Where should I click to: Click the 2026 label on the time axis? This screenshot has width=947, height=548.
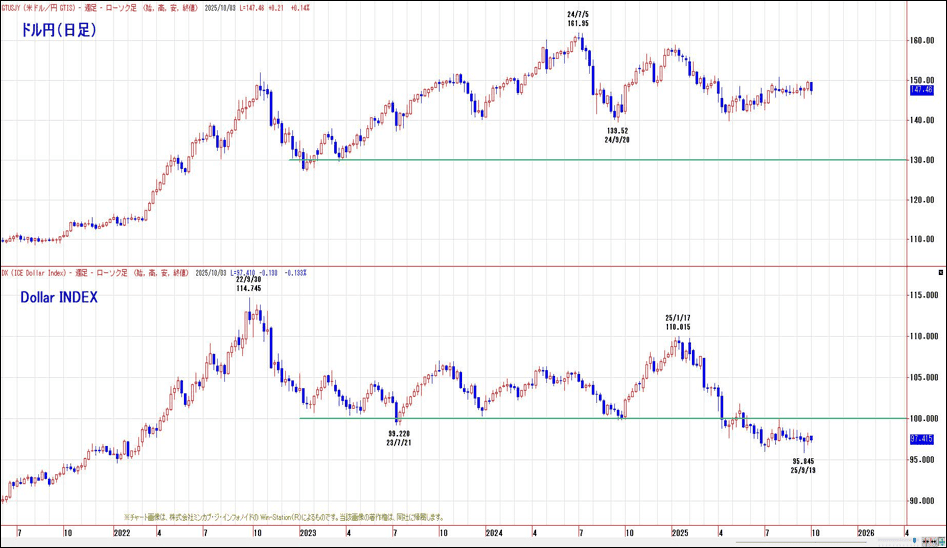tap(864, 533)
